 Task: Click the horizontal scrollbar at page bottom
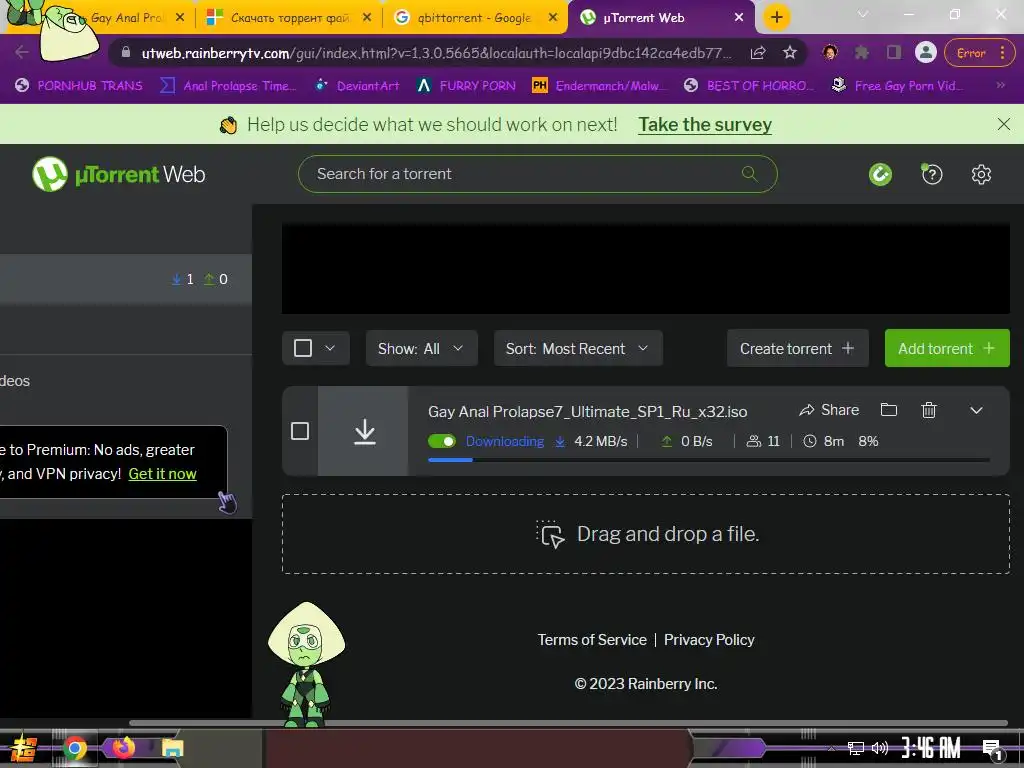click(568, 722)
